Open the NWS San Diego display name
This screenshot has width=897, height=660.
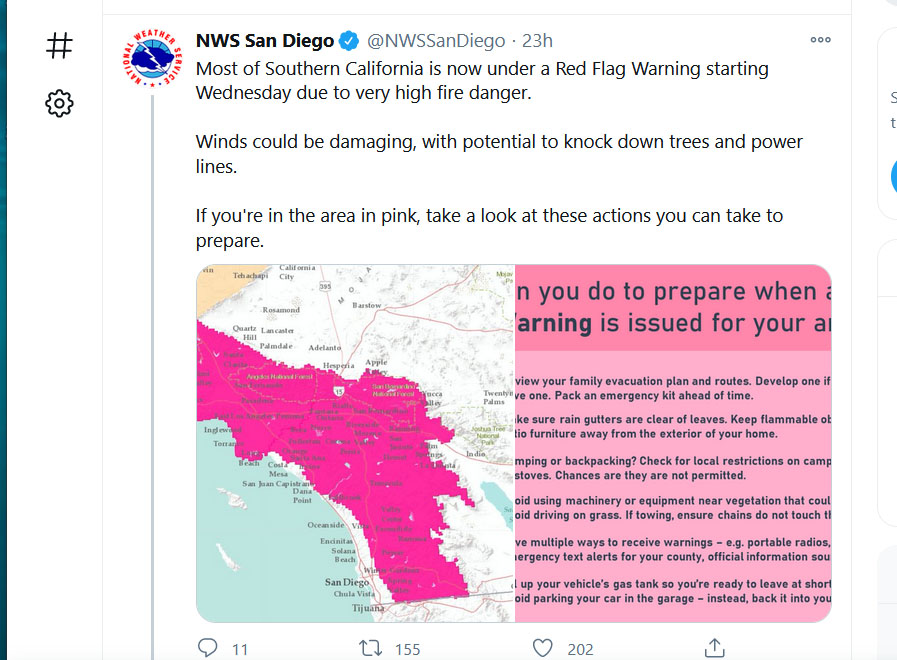click(265, 41)
